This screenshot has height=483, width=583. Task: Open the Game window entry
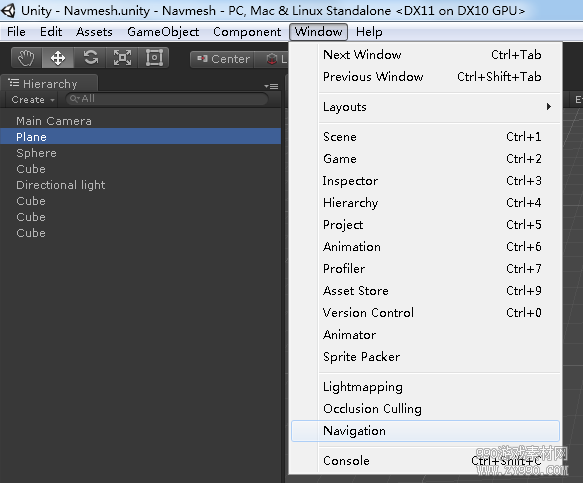425,159
